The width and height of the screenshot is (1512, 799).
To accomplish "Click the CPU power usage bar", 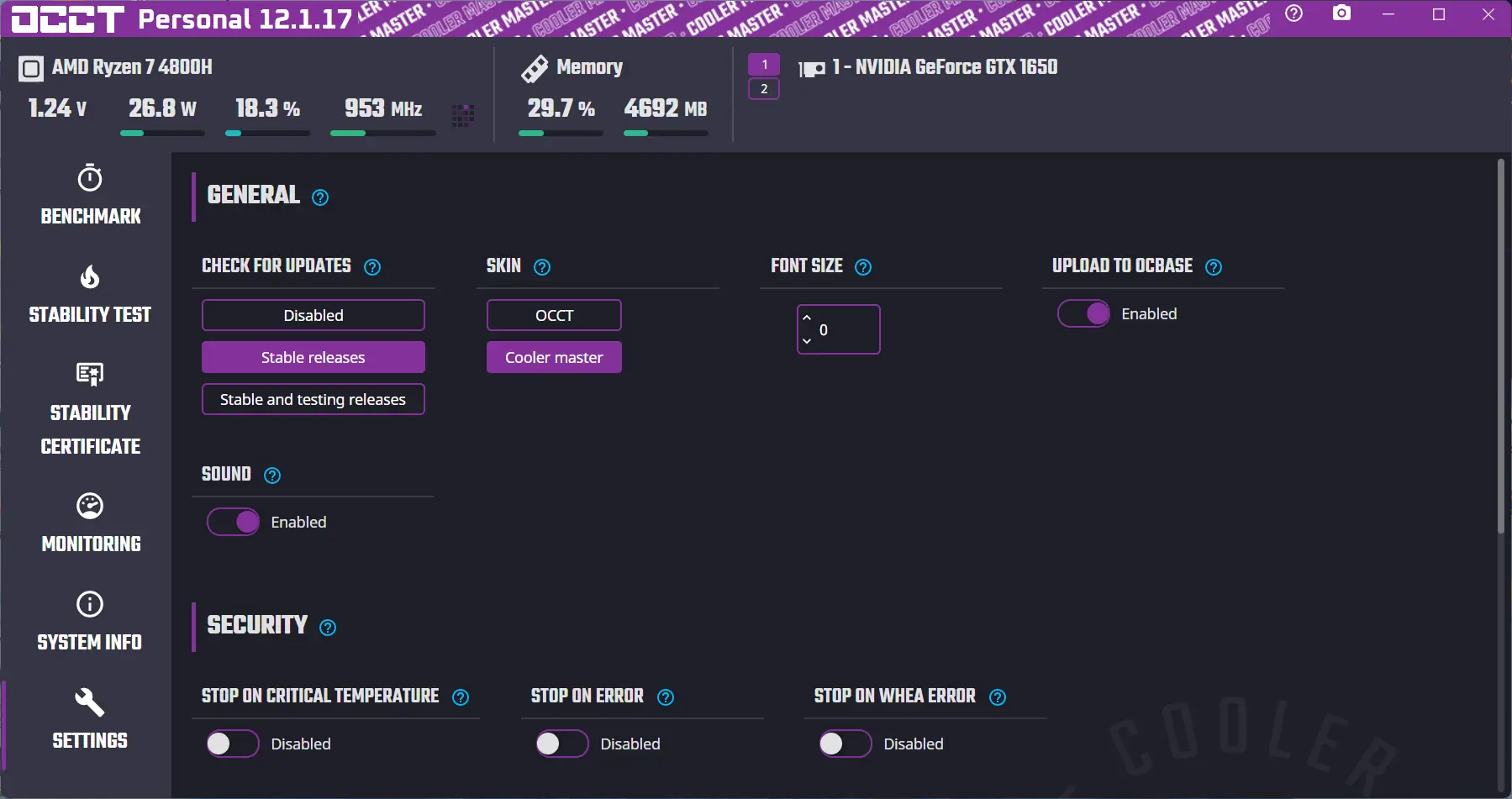I will 162,133.
